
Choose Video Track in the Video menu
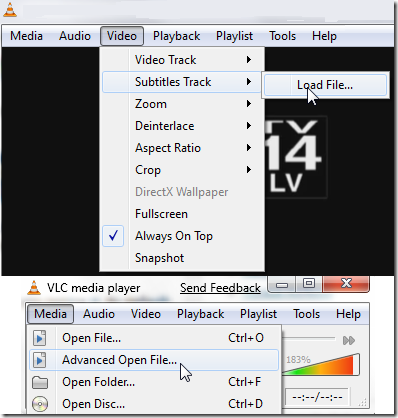[x=182, y=60]
